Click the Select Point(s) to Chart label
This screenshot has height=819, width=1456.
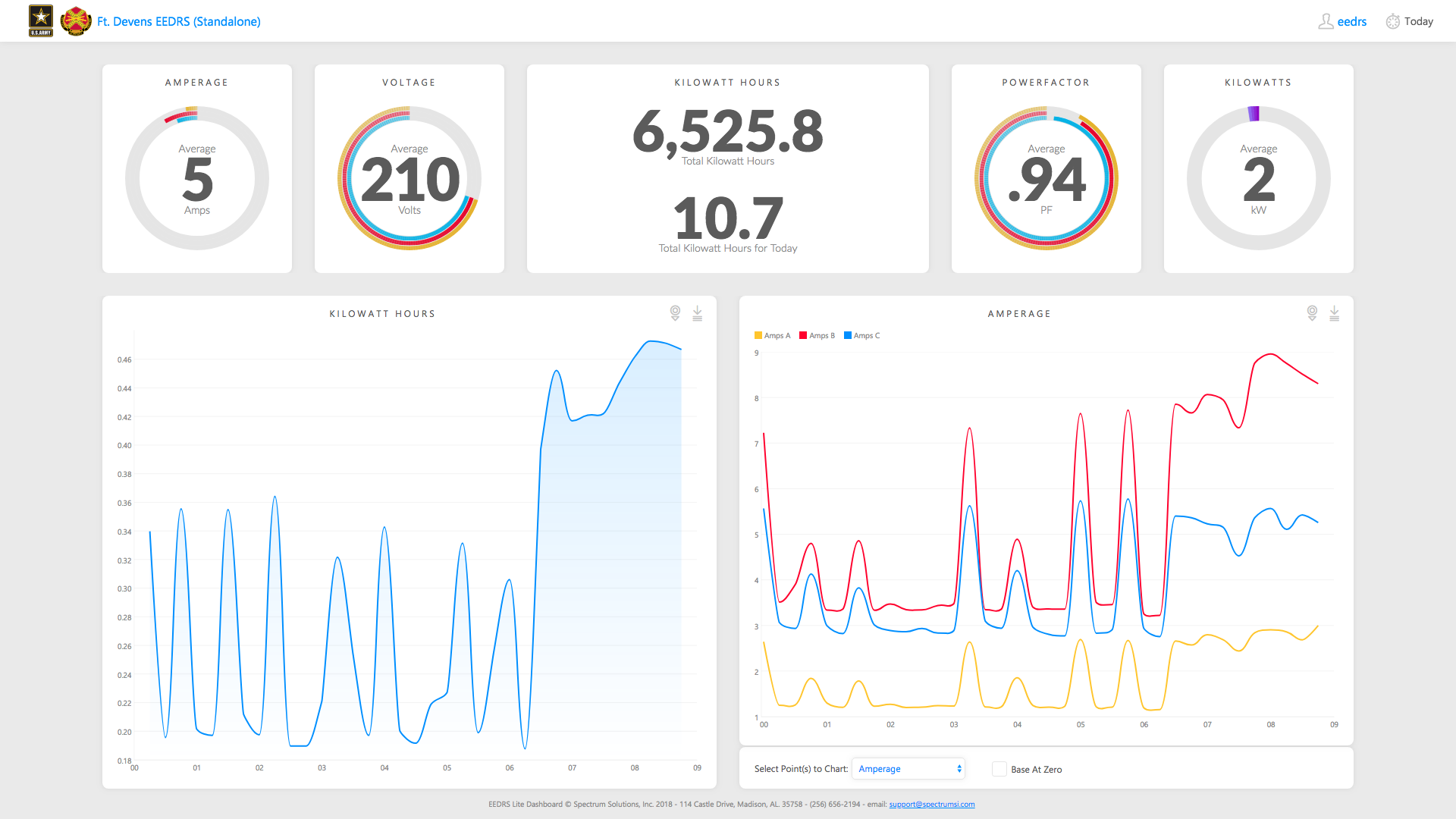[x=801, y=769]
